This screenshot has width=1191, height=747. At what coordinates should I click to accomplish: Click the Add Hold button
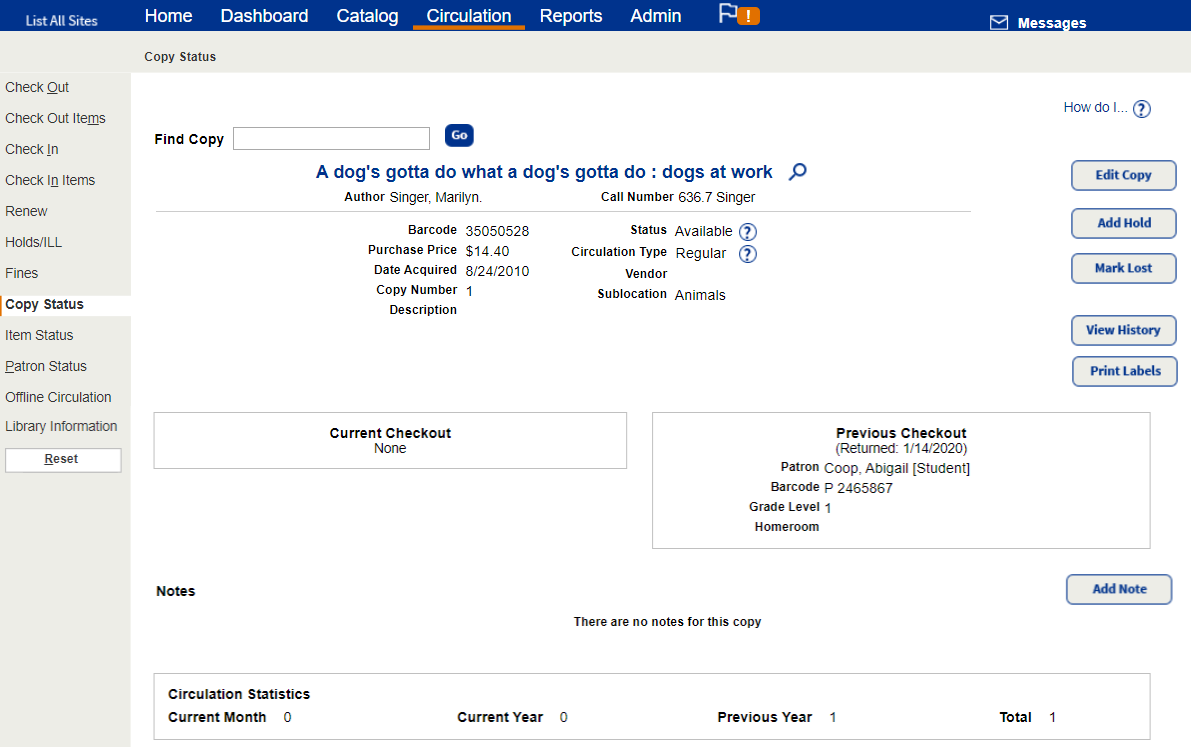pyautogui.click(x=1123, y=223)
